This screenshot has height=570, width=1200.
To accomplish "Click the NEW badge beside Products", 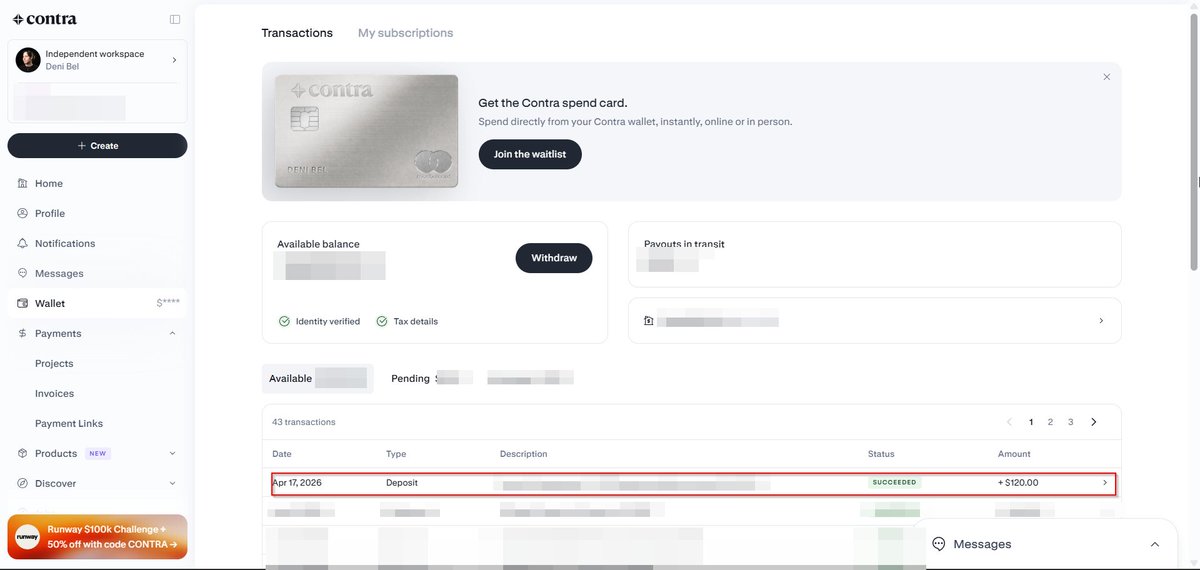I will [97, 453].
